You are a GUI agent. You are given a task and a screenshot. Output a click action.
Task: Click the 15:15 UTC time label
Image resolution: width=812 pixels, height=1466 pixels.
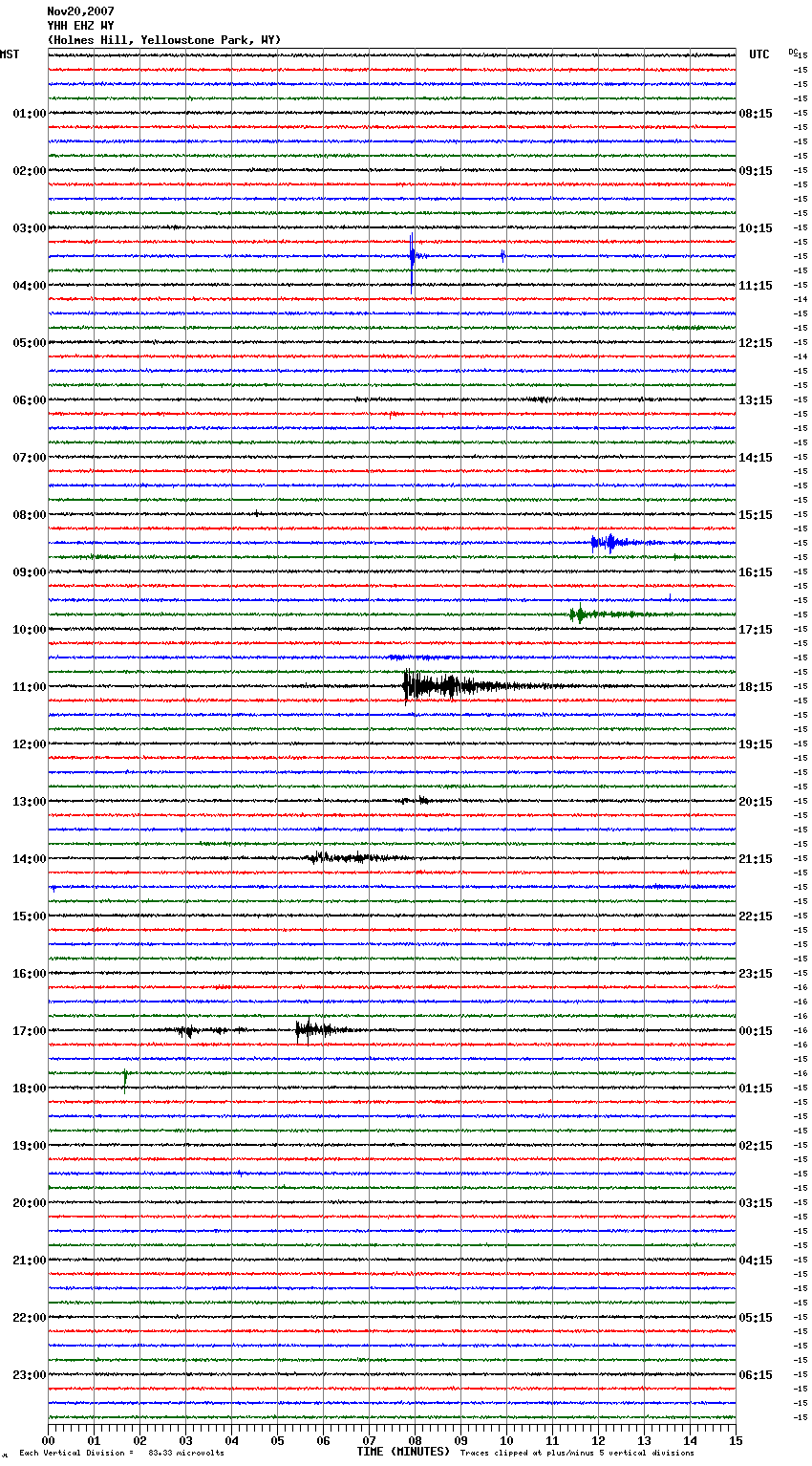tap(756, 515)
